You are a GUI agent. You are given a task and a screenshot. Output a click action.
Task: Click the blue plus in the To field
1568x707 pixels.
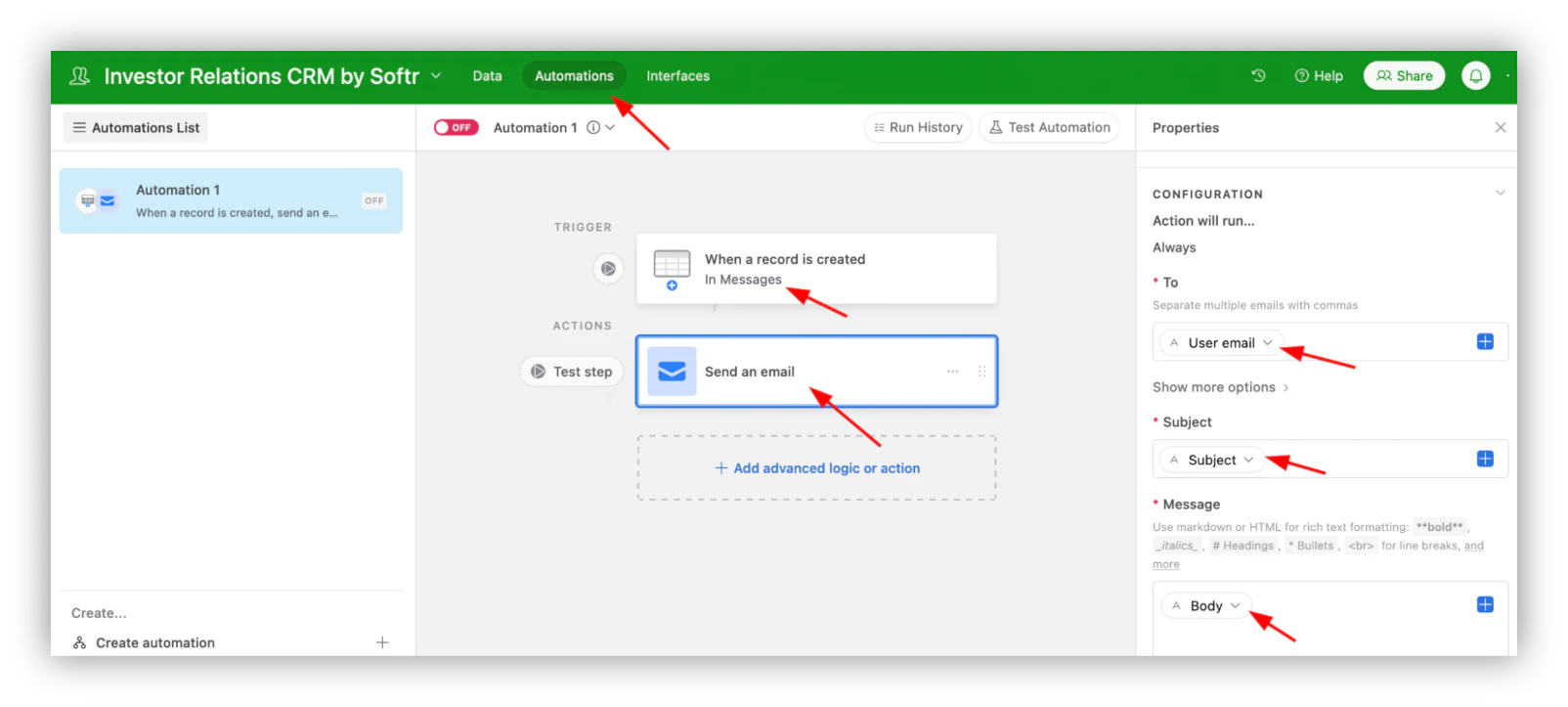(x=1485, y=341)
